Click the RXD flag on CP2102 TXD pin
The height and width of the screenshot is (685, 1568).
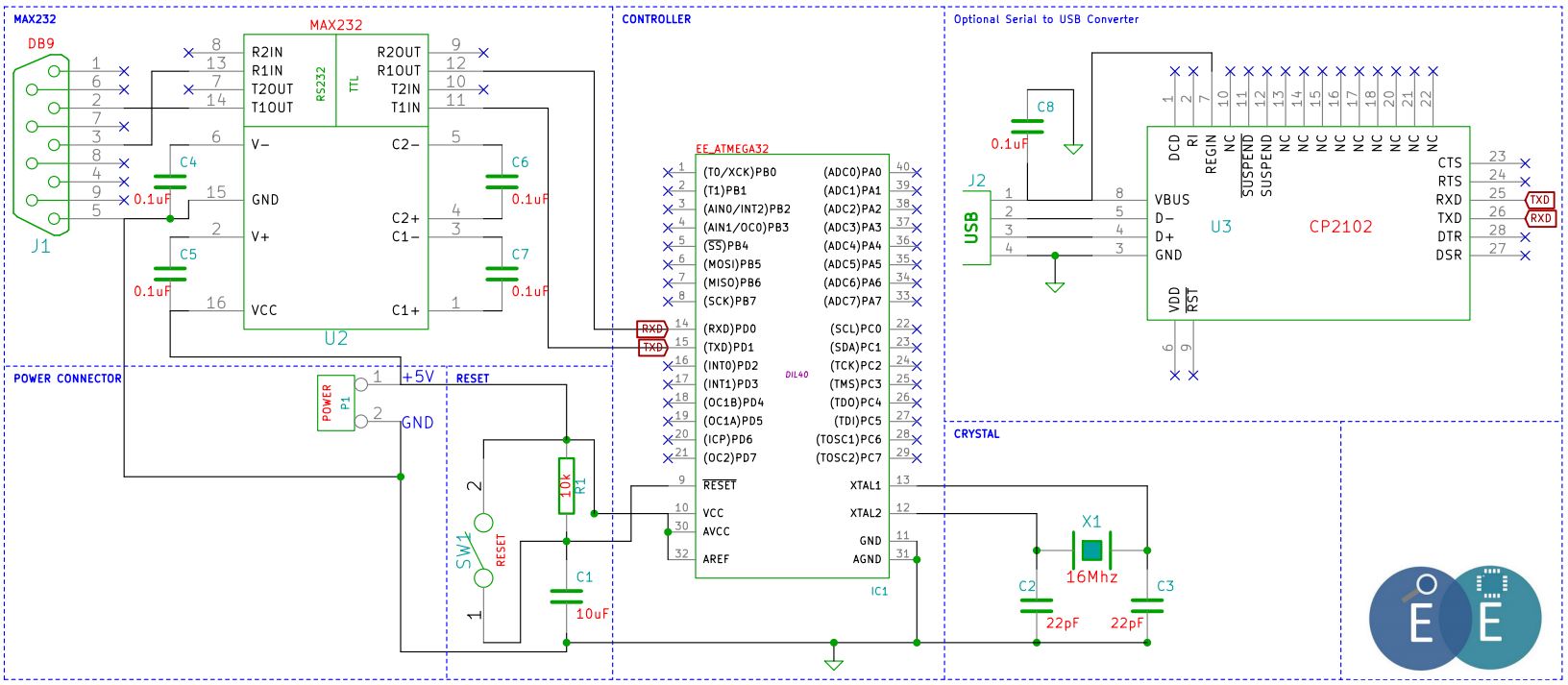coord(1540,218)
